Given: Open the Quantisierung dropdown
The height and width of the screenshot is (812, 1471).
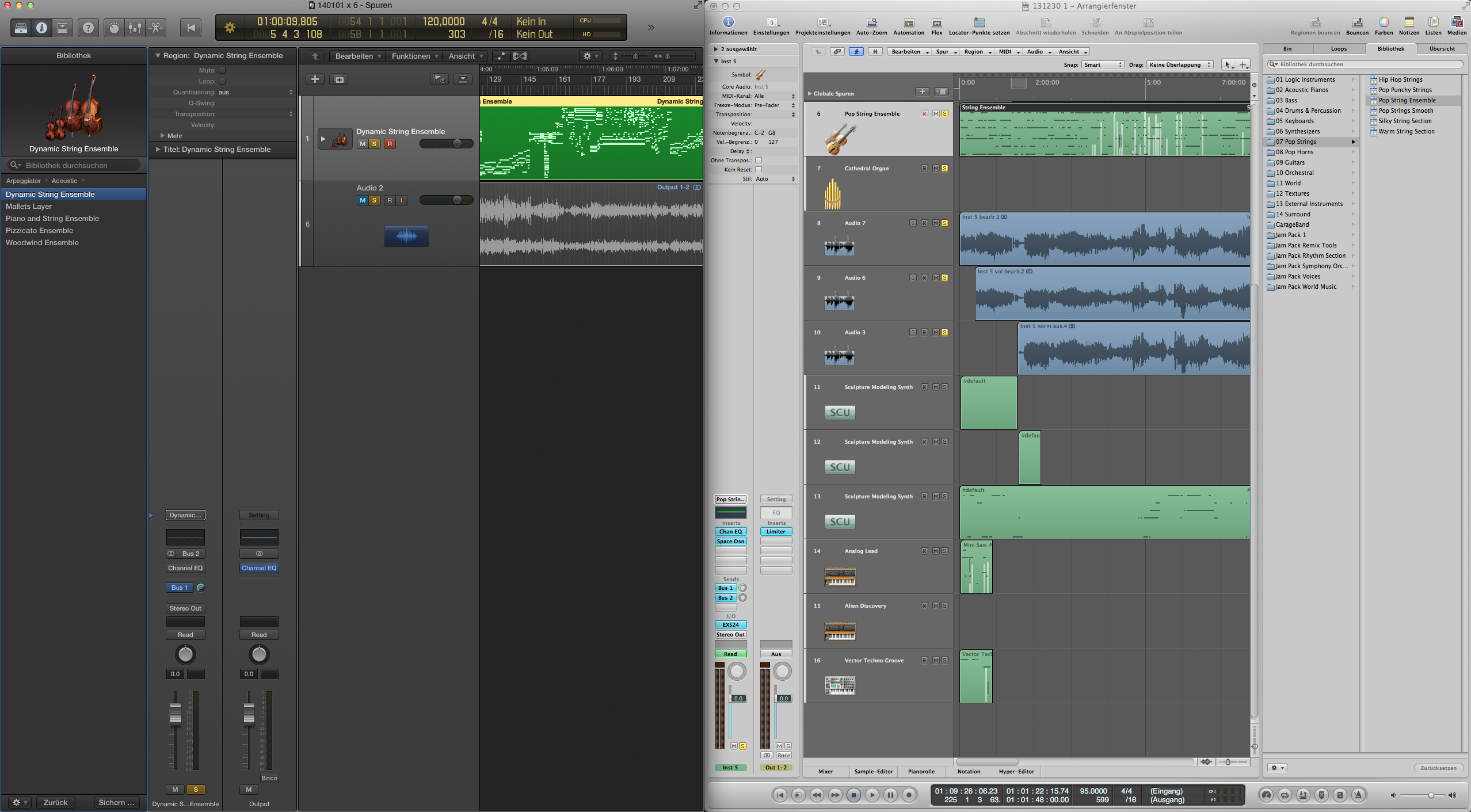Looking at the screenshot, I should pyautogui.click(x=255, y=92).
